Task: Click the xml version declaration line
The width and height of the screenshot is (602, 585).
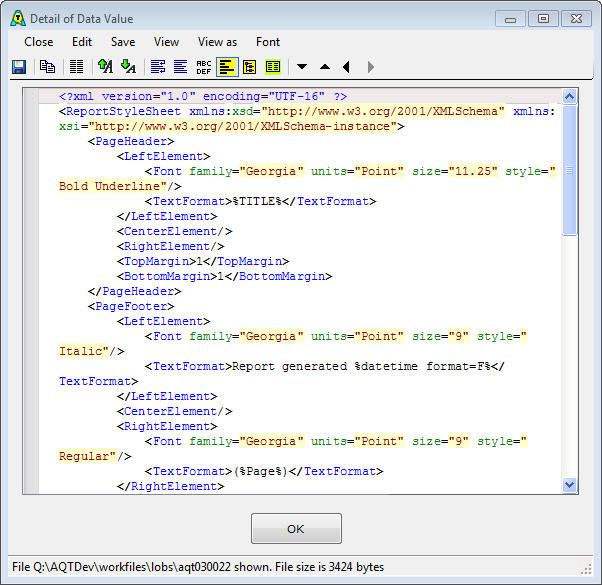Action: pos(203,96)
